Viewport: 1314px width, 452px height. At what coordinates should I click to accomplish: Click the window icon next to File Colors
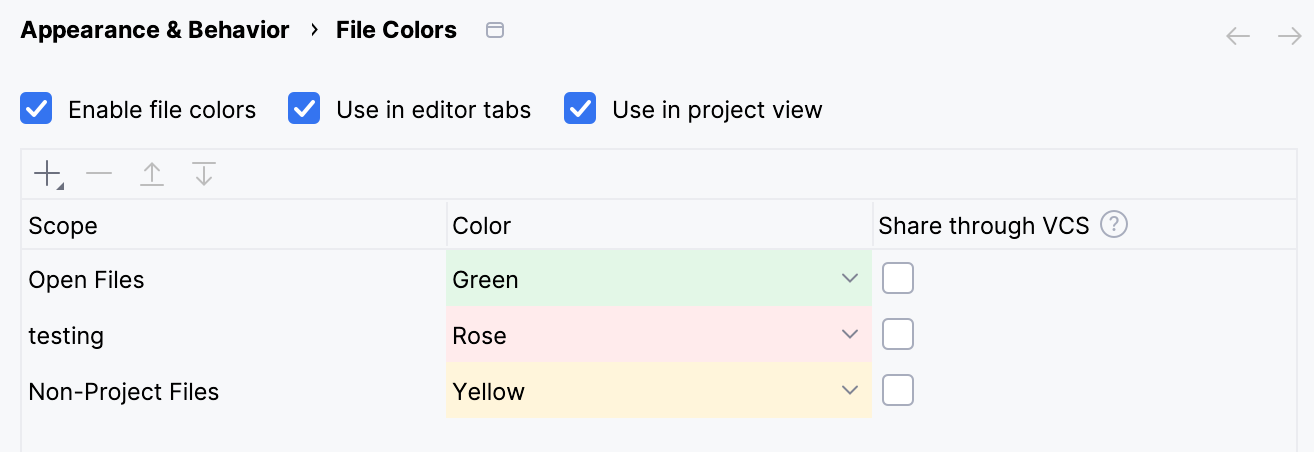[x=494, y=30]
